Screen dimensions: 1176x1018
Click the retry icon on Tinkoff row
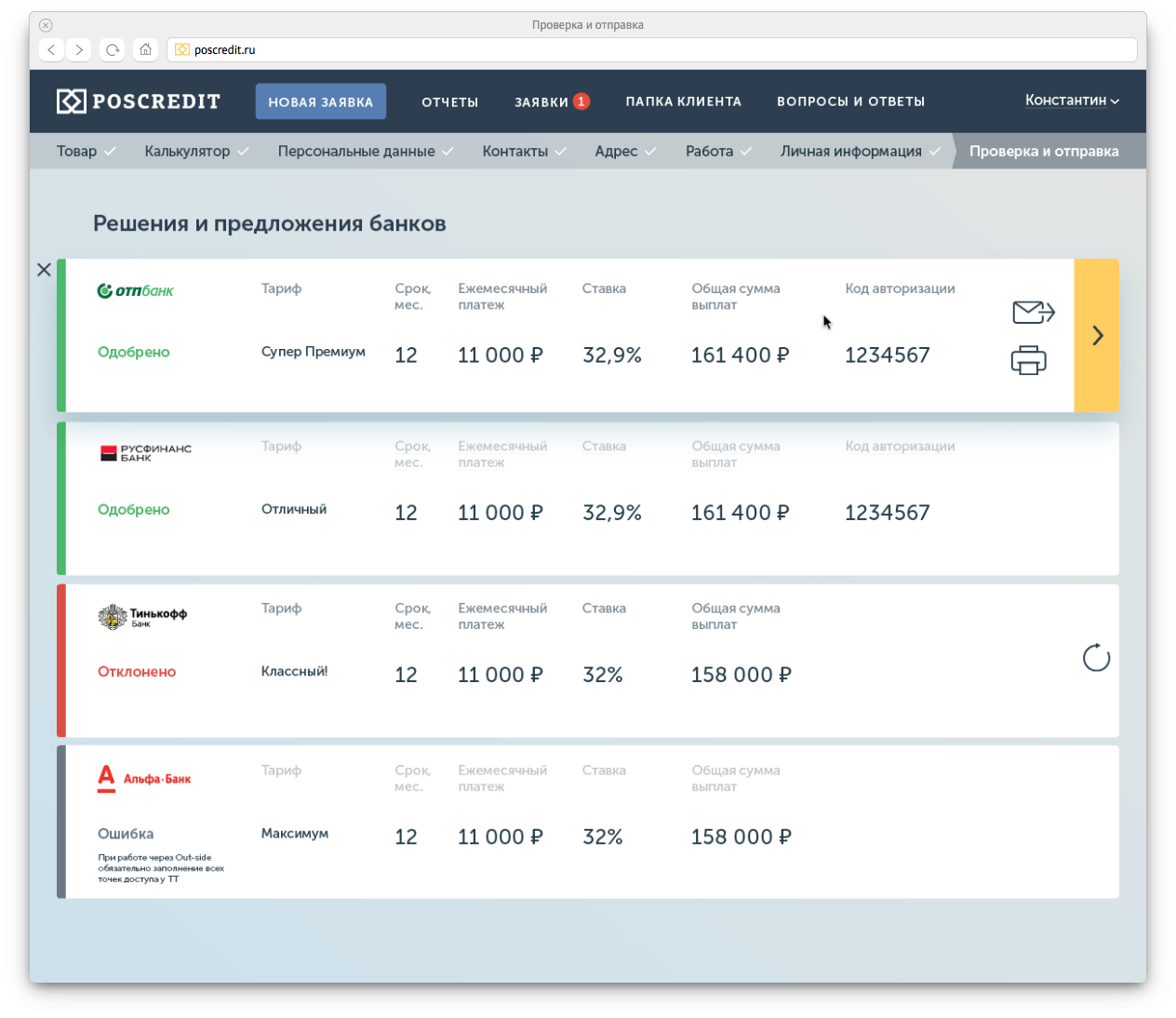1096,658
